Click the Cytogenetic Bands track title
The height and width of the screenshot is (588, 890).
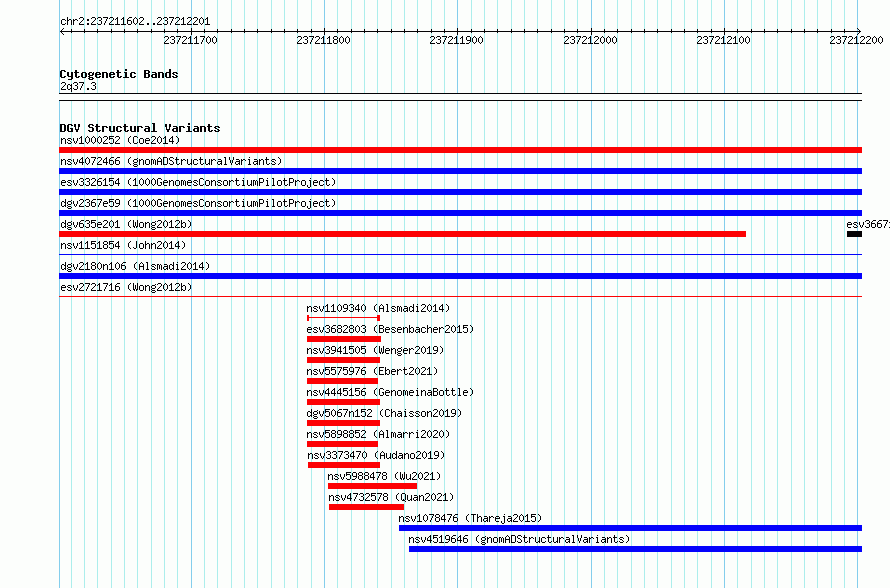(119, 74)
